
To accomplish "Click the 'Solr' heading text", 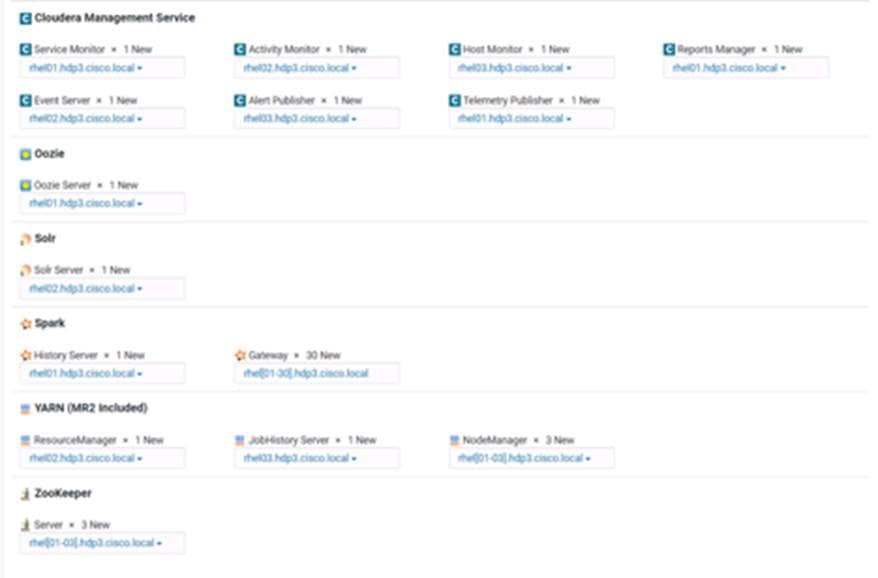I will coord(45,239).
